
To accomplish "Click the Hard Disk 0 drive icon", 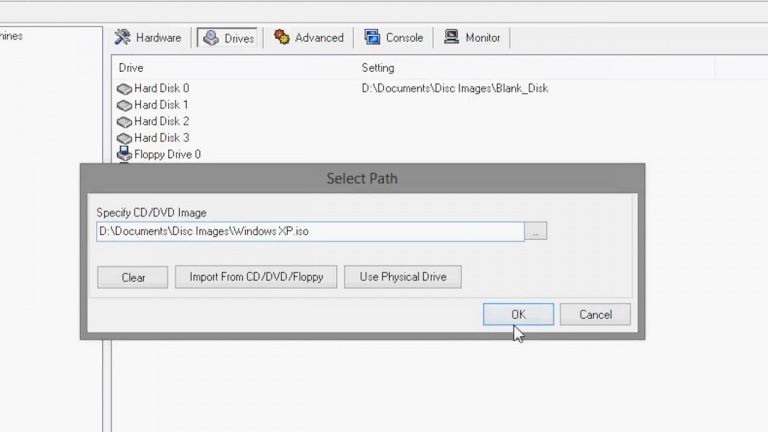I will (x=124, y=89).
